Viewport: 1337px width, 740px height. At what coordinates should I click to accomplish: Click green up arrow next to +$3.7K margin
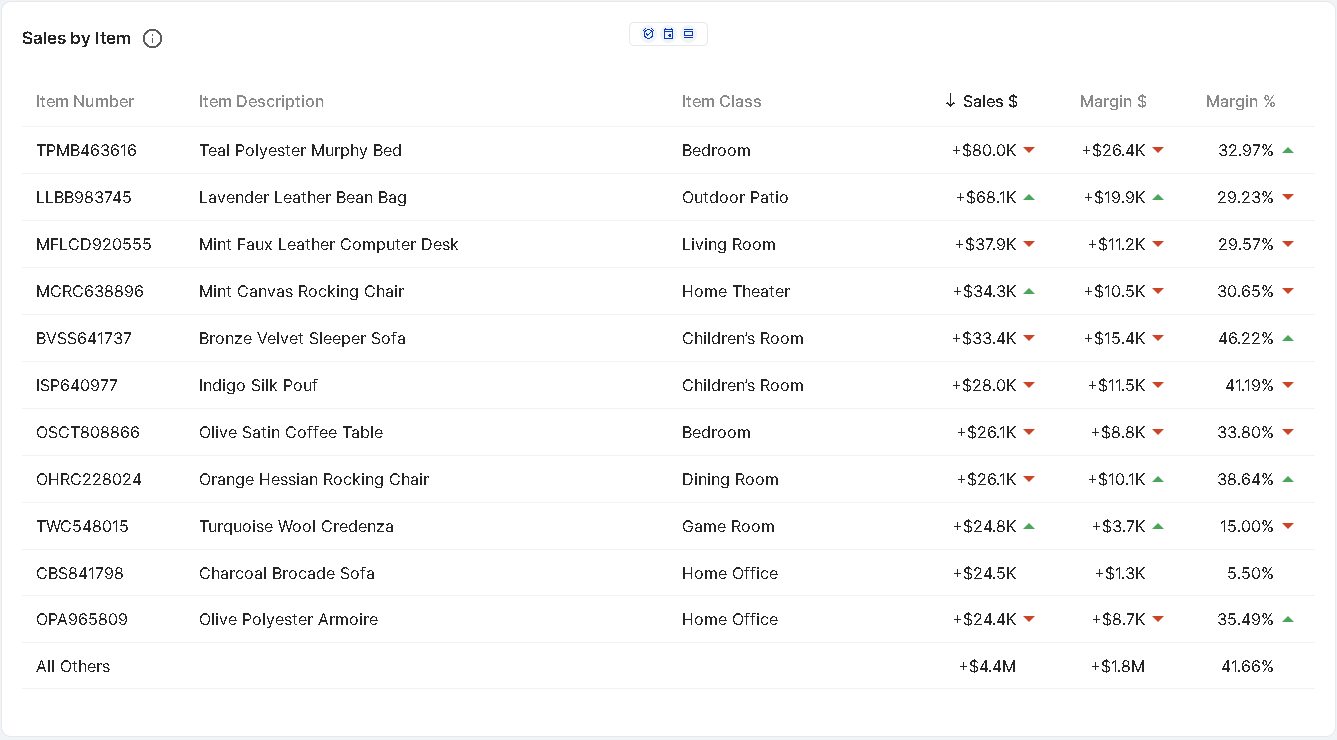click(x=1158, y=526)
